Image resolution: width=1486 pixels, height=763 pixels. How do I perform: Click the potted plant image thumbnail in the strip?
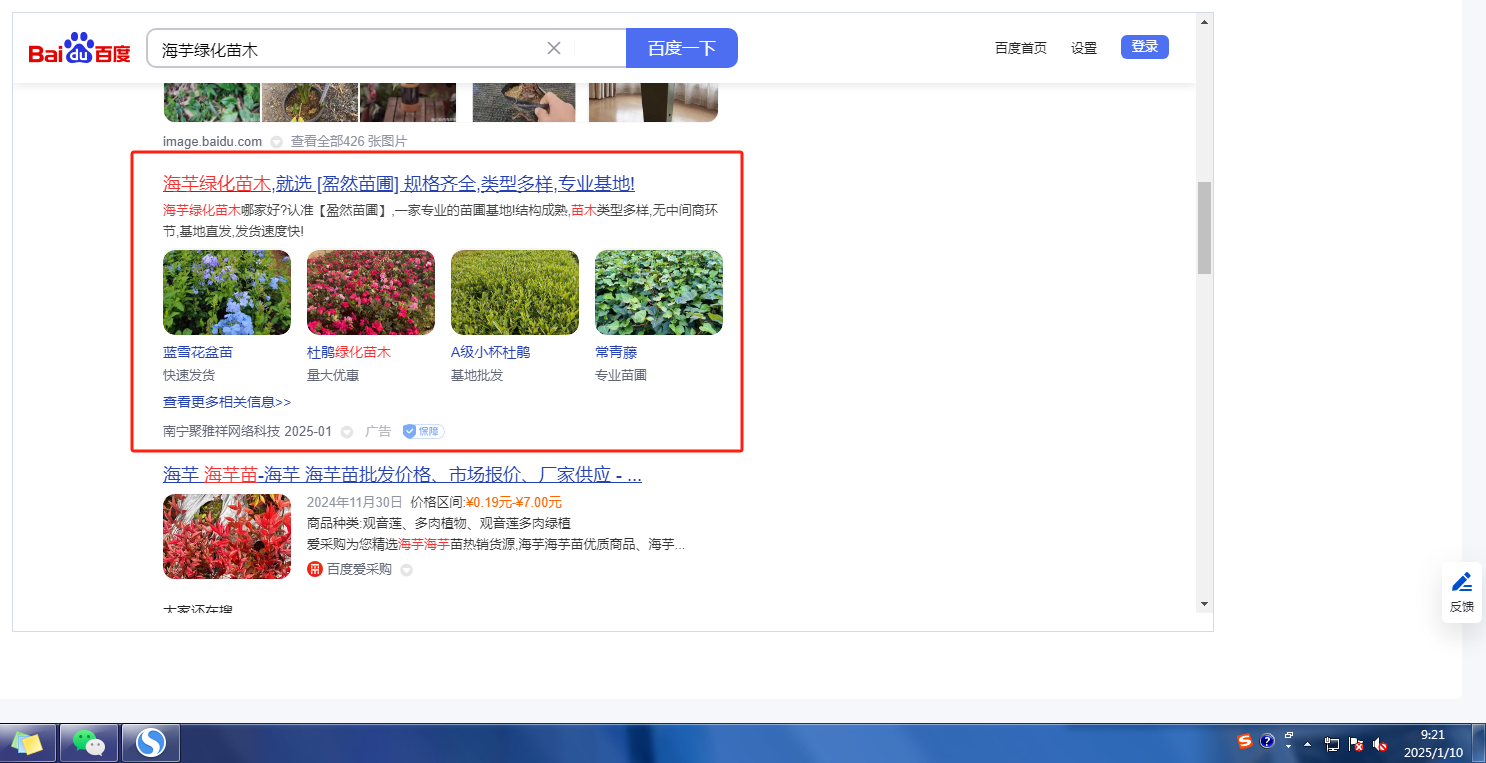pyautogui.click(x=310, y=103)
